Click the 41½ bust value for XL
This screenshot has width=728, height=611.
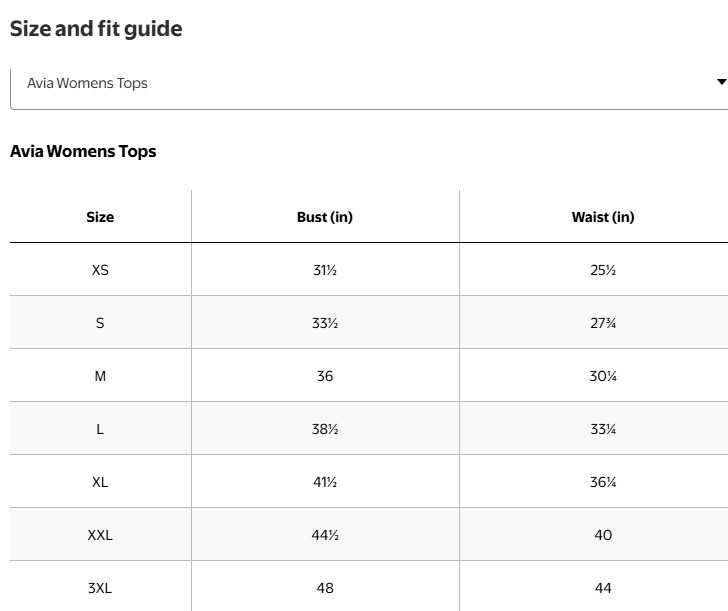click(x=325, y=482)
